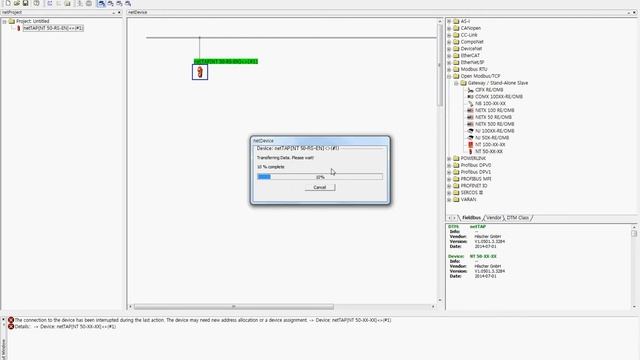This screenshot has width=640, height=360.
Task: Switch to the Fieldbus tab
Action: point(471,218)
